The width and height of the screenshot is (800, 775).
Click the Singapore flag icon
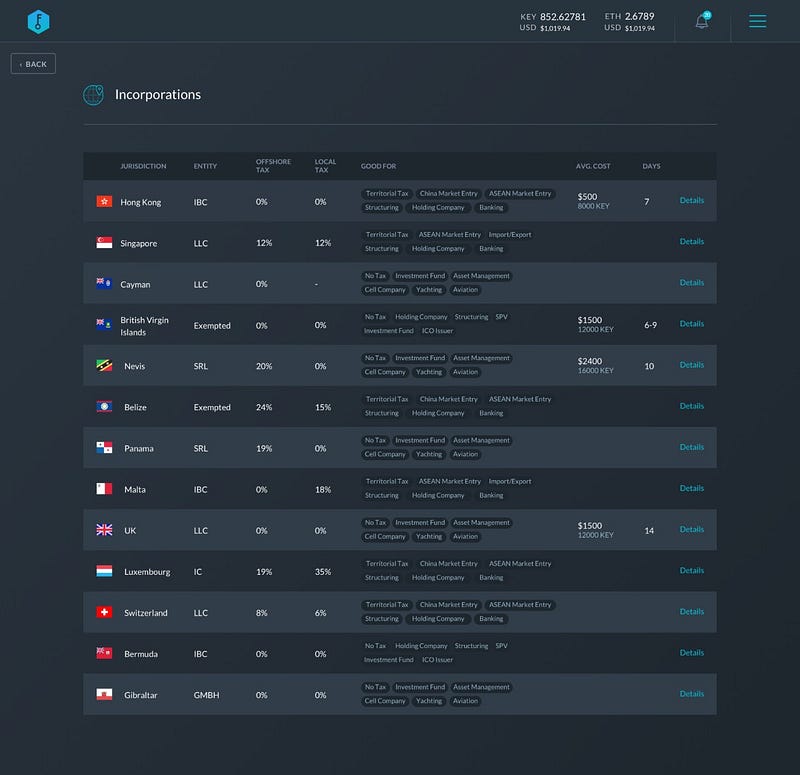(104, 242)
